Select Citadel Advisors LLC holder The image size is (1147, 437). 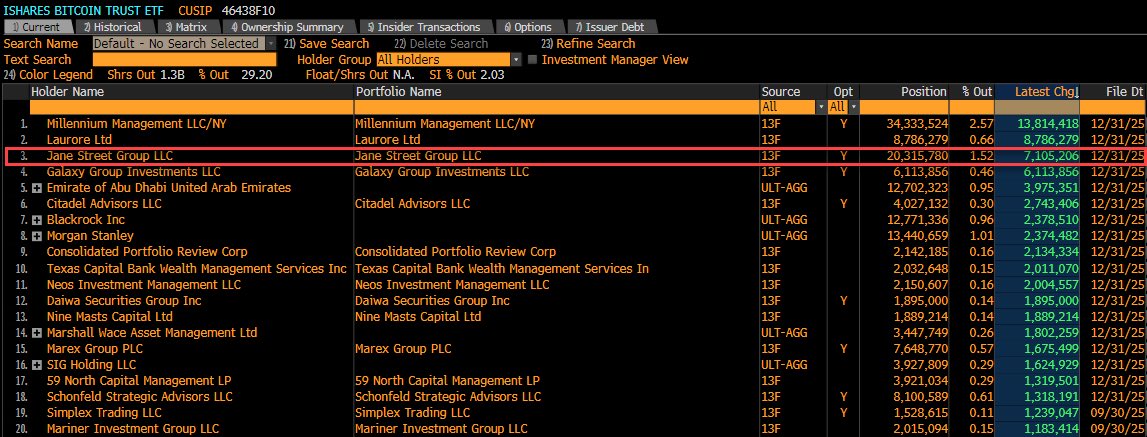[x=104, y=204]
